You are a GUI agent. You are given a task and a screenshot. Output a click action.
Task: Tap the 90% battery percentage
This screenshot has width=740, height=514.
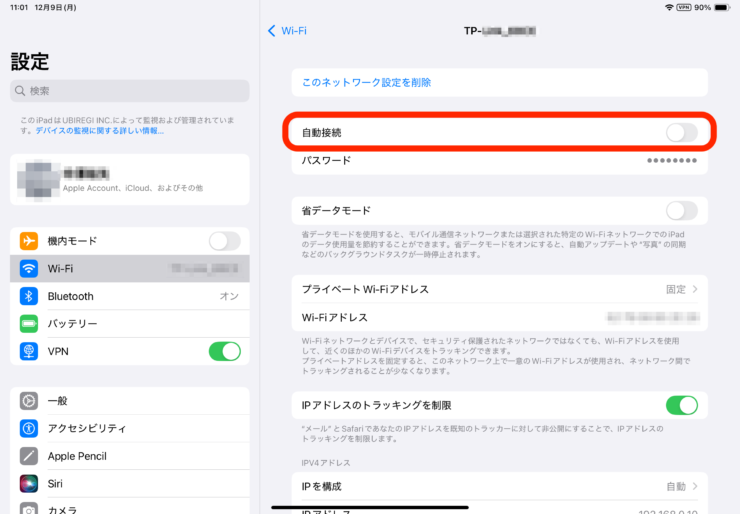(x=702, y=8)
